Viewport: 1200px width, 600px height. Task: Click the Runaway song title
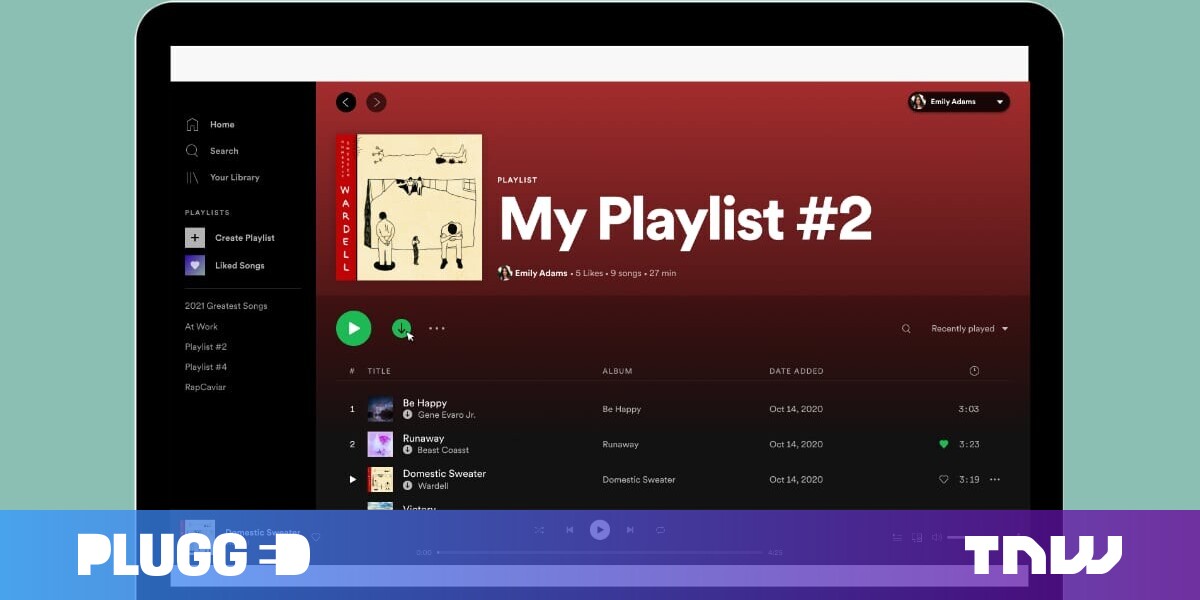pos(423,438)
